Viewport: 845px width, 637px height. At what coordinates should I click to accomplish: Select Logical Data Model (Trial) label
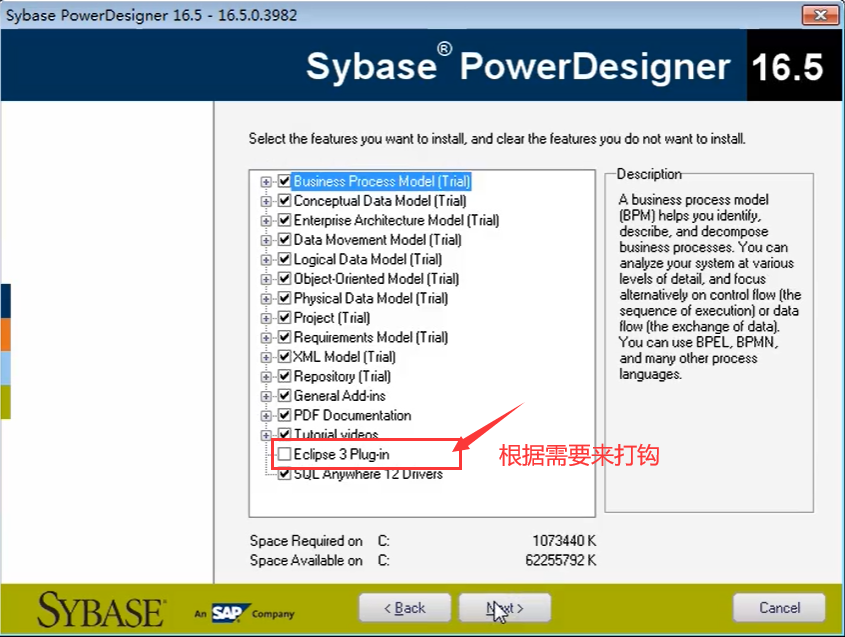368,259
